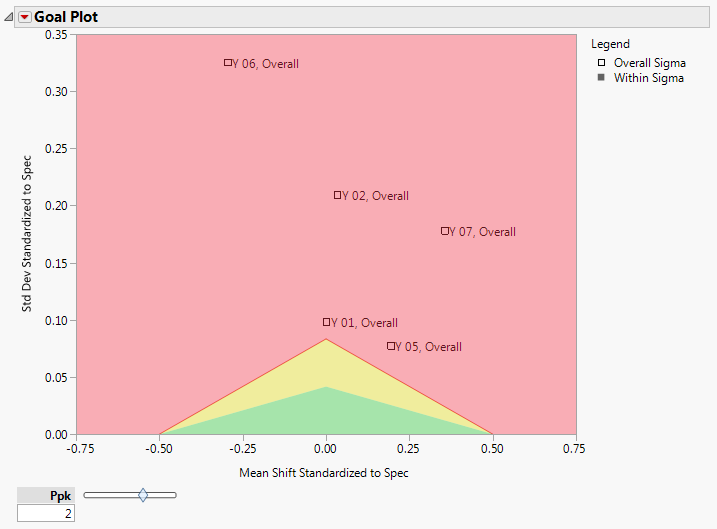Image resolution: width=717 pixels, height=529 pixels.
Task: Select the Overall Sigma legend label
Action: (650, 63)
